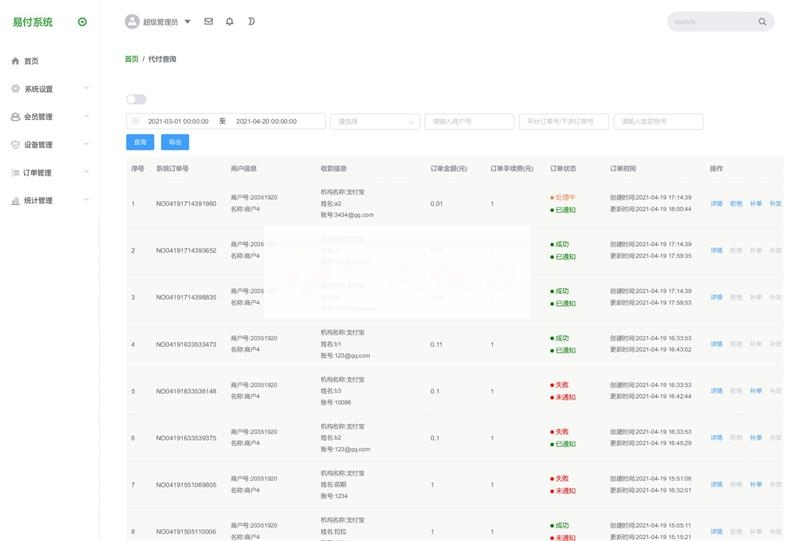Click 详情 link for order NO04191714391960

[x=716, y=204]
